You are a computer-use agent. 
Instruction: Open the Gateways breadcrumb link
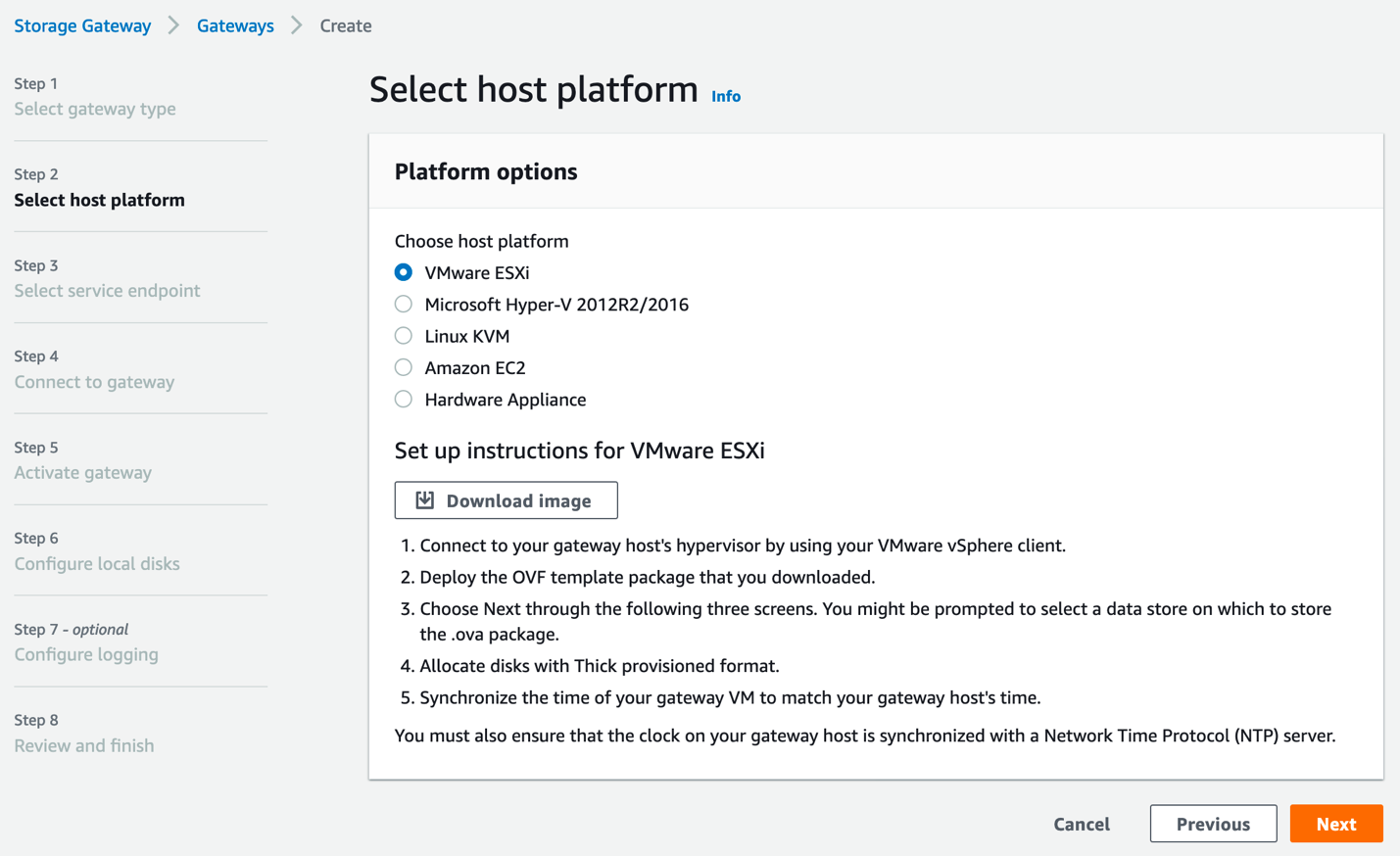[235, 25]
